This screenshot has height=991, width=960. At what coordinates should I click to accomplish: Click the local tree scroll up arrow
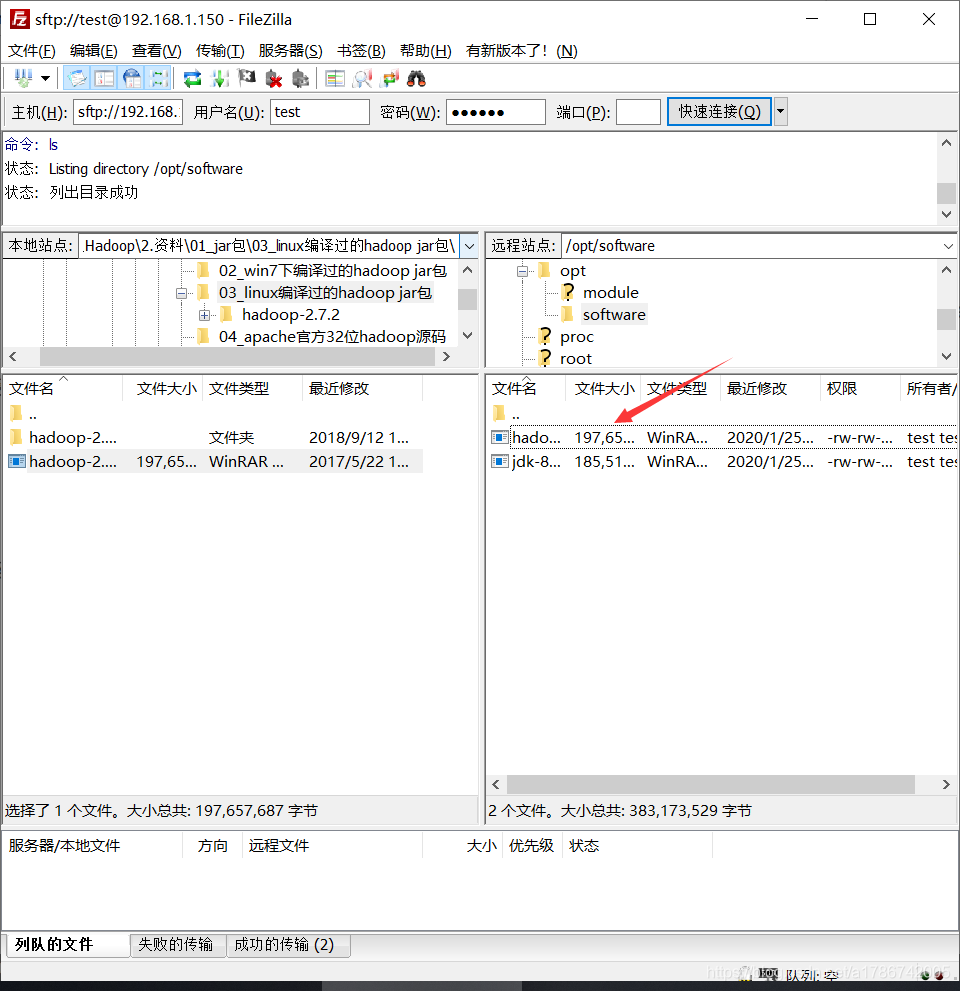[x=468, y=270]
